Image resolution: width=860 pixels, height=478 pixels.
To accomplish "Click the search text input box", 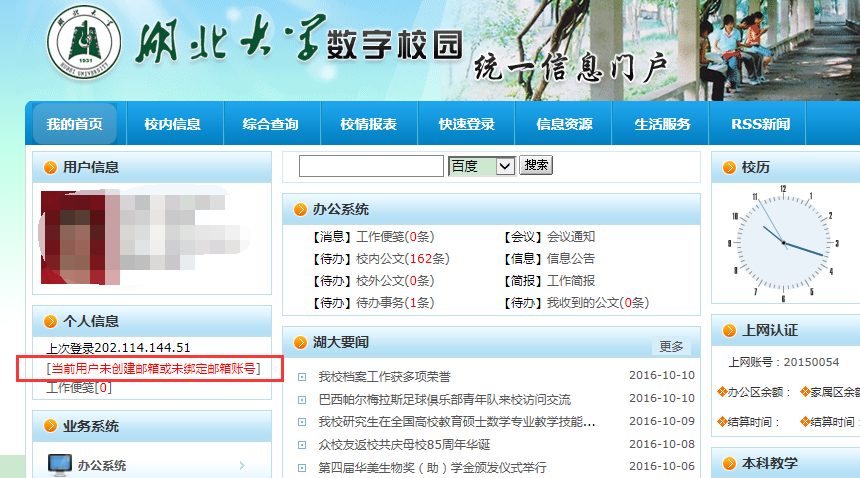I will (370, 166).
